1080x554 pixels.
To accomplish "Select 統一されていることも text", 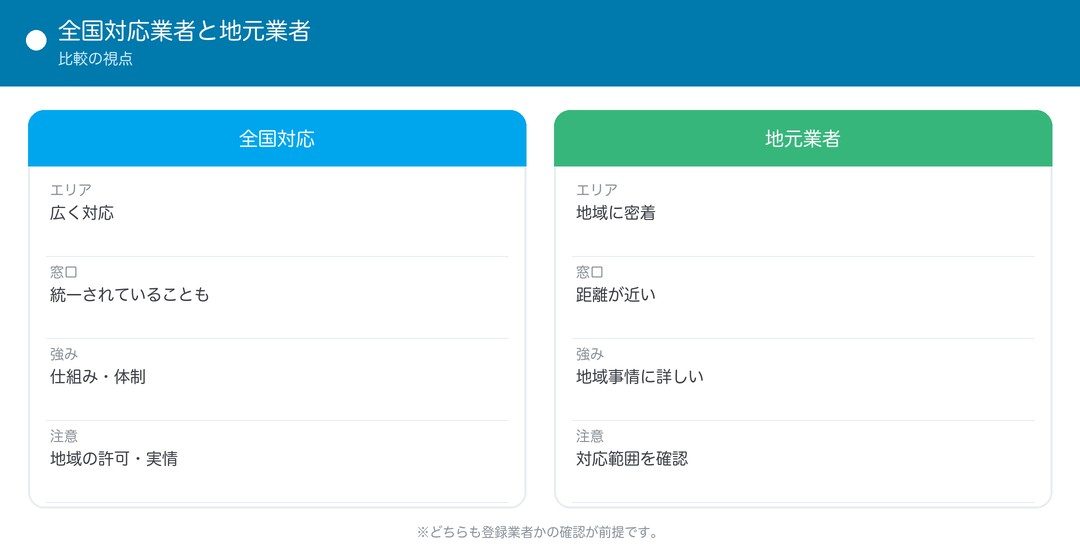I will [x=129, y=295].
